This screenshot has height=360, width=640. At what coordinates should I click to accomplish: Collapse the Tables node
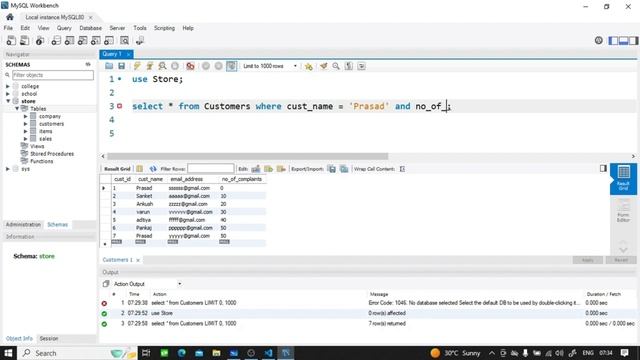click(x=17, y=109)
